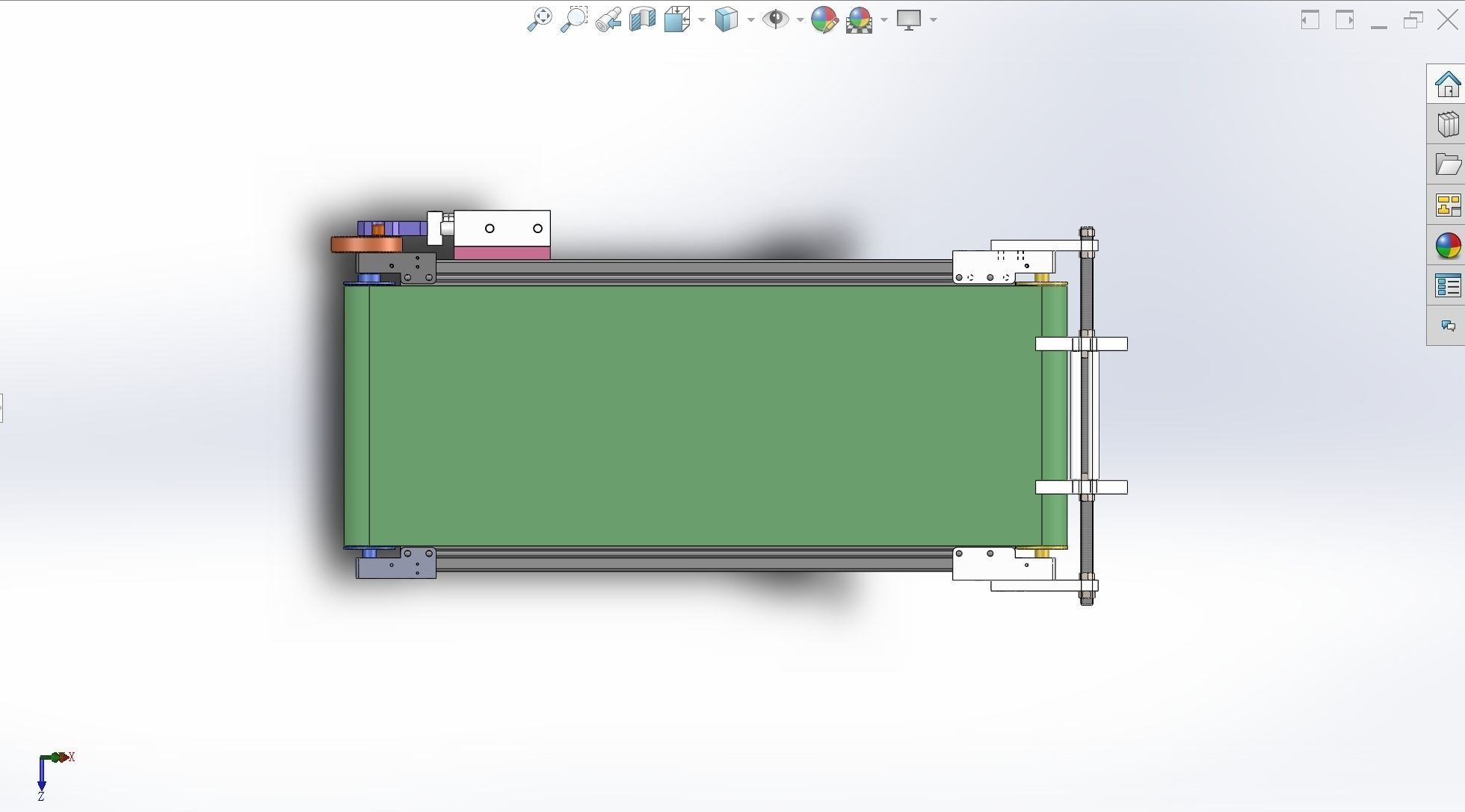Expand the Apply Scene dropdown arrow

[884, 20]
